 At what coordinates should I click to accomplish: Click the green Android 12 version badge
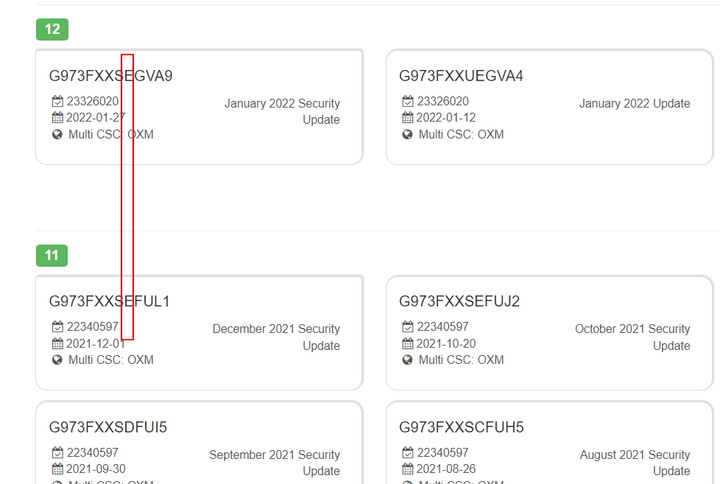(52, 29)
